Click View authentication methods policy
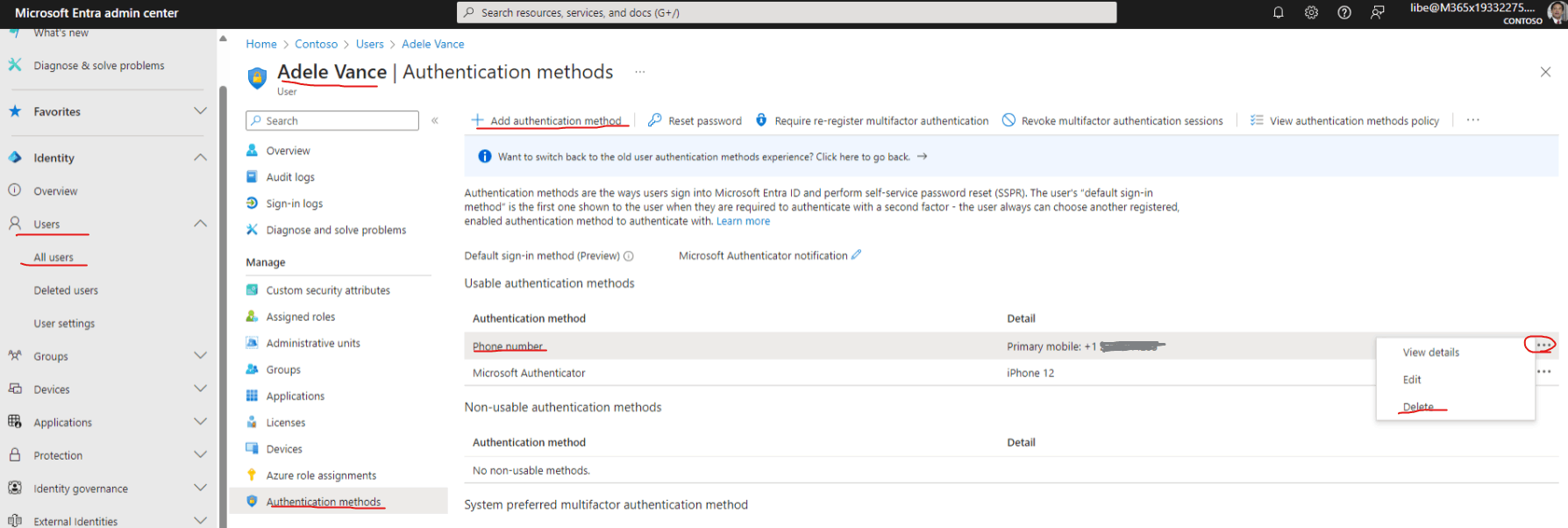Image resolution: width=1568 pixels, height=528 pixels. click(x=1344, y=120)
